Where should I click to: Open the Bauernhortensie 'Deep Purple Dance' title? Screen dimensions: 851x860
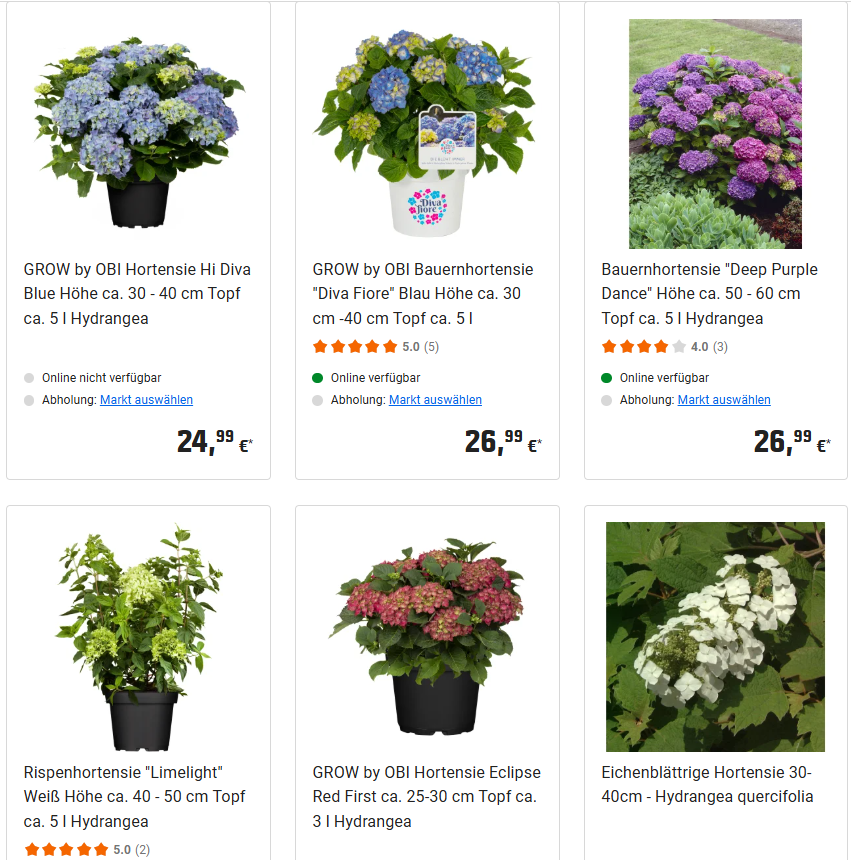point(710,293)
